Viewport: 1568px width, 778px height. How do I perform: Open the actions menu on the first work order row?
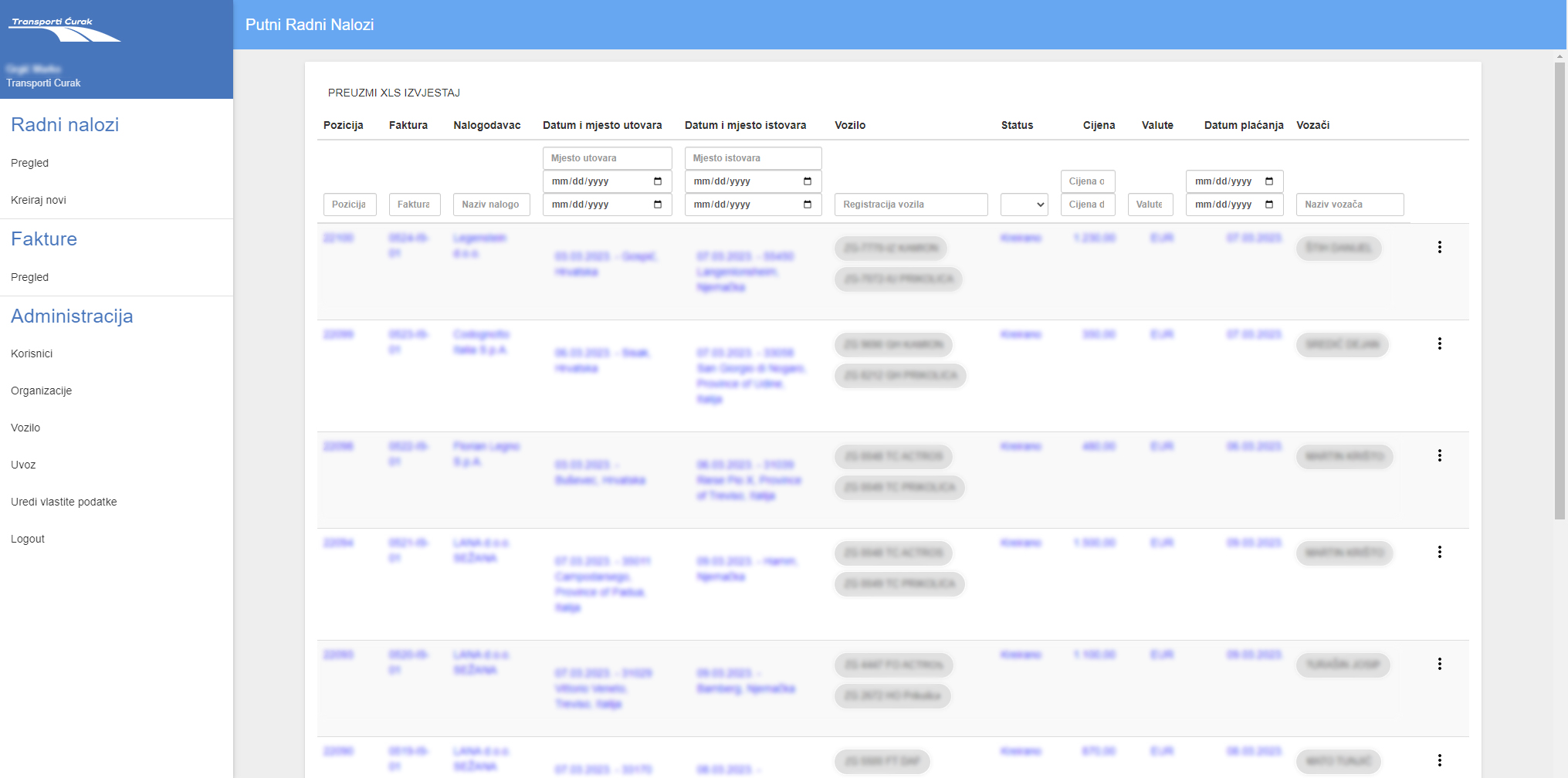(1440, 247)
